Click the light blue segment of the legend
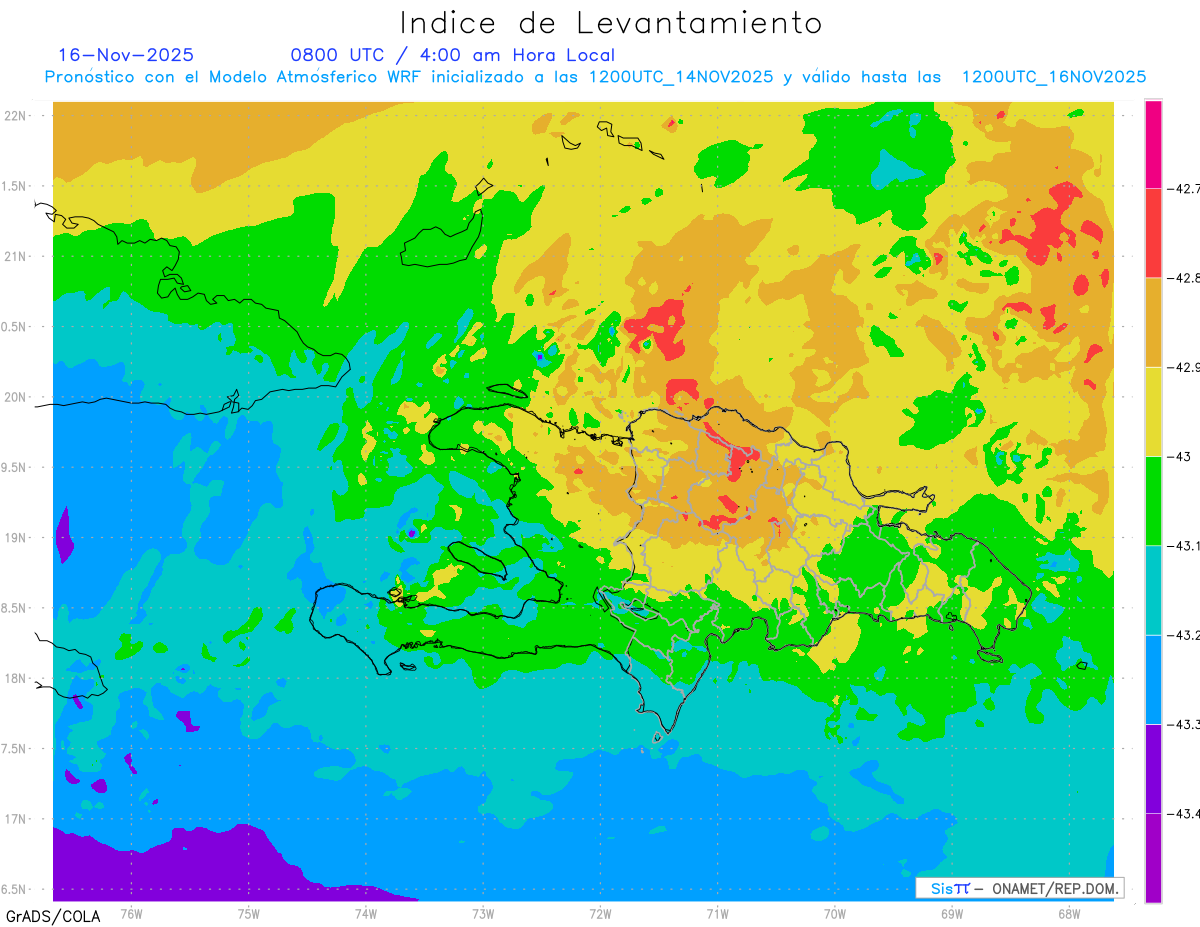This screenshot has height=927, width=1200. (1153, 679)
